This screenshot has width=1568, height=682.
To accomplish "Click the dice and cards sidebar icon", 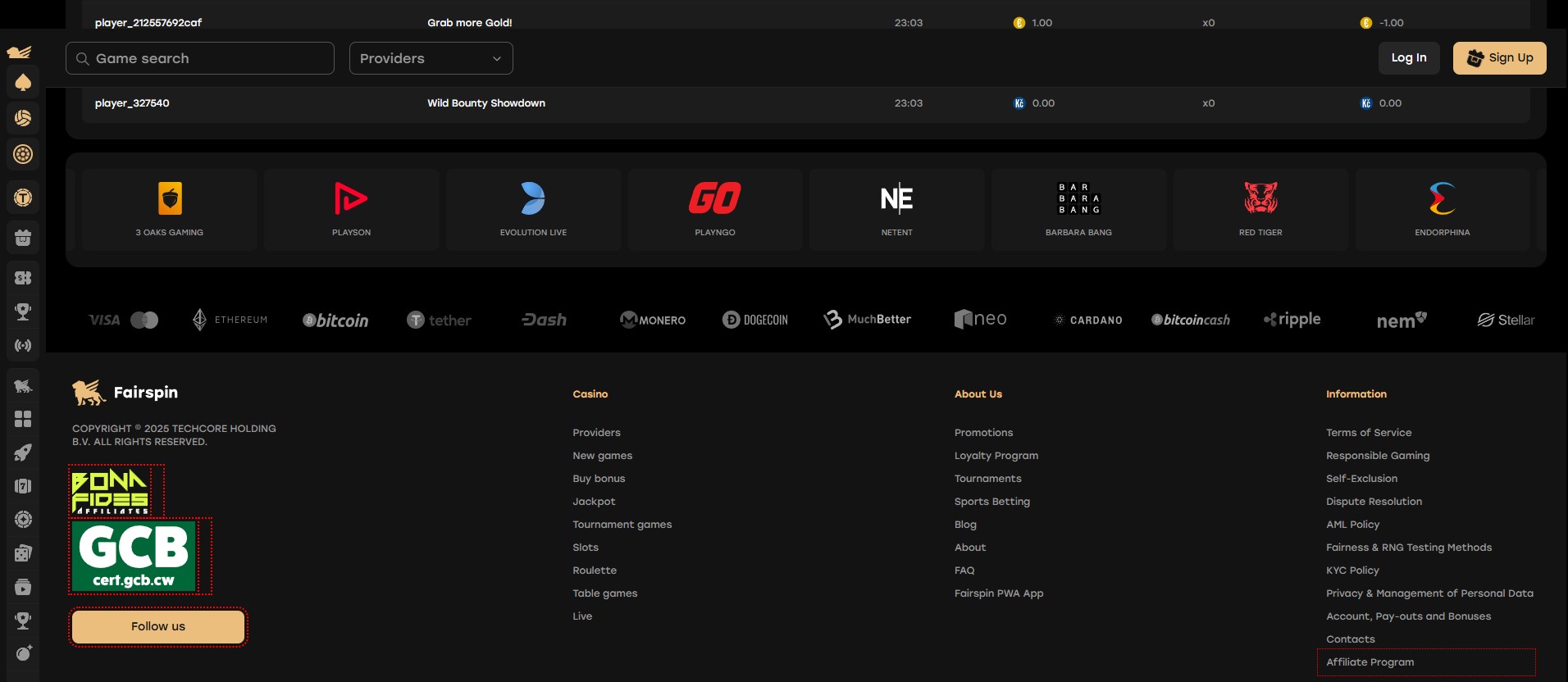I will coord(23,553).
